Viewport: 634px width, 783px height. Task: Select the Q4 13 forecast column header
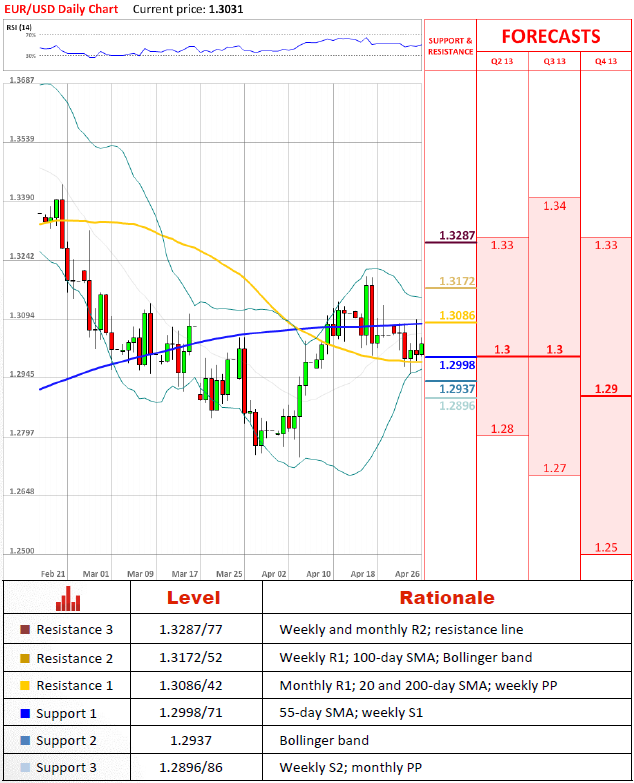pyautogui.click(x=606, y=61)
